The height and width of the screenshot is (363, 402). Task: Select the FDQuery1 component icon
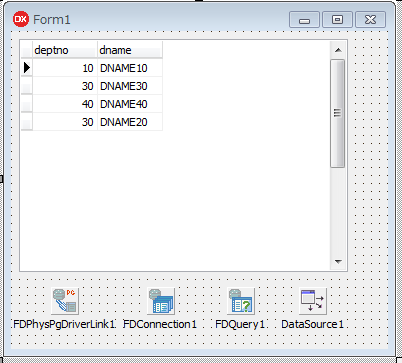click(241, 301)
